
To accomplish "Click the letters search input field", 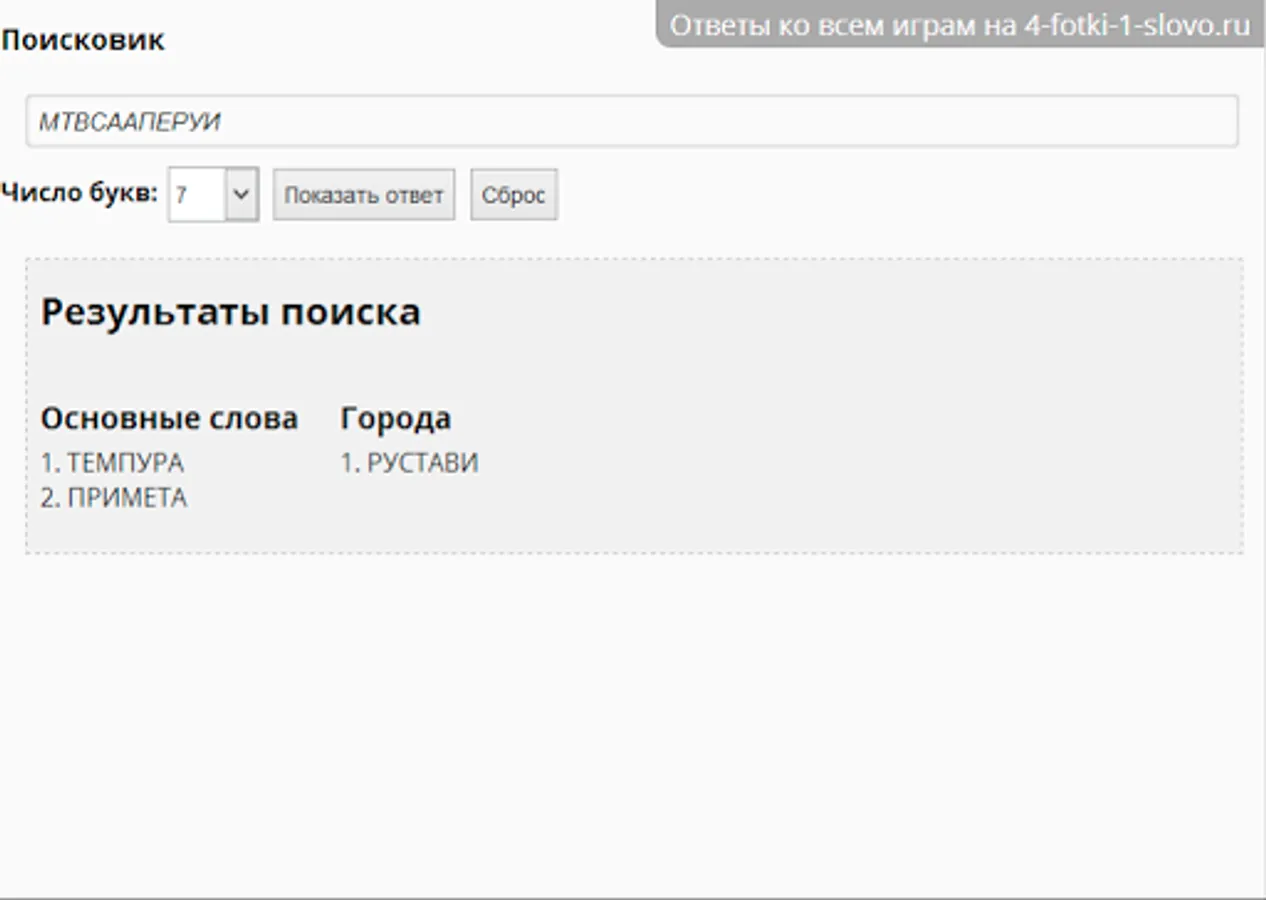I will (x=632, y=121).
